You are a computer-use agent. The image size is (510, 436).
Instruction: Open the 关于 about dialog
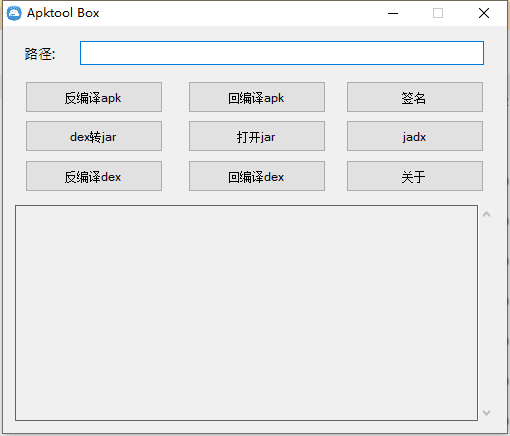coord(415,176)
